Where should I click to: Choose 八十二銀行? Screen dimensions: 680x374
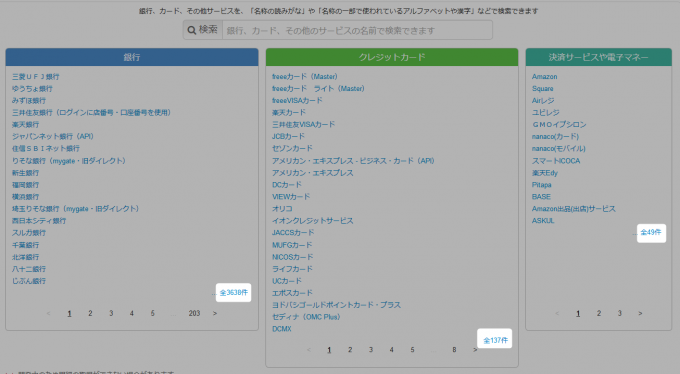click(x=29, y=269)
